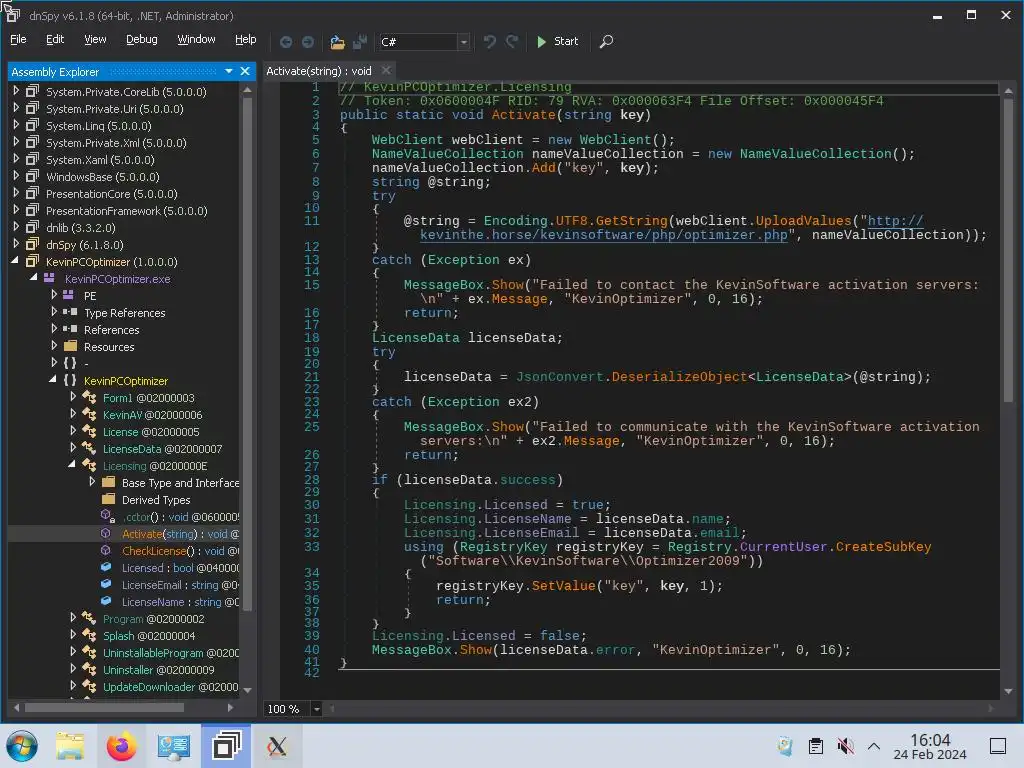Expand the dnSpy (6.1.8.0) node
Viewport: 1024px width, 768px height.
[x=16, y=244]
